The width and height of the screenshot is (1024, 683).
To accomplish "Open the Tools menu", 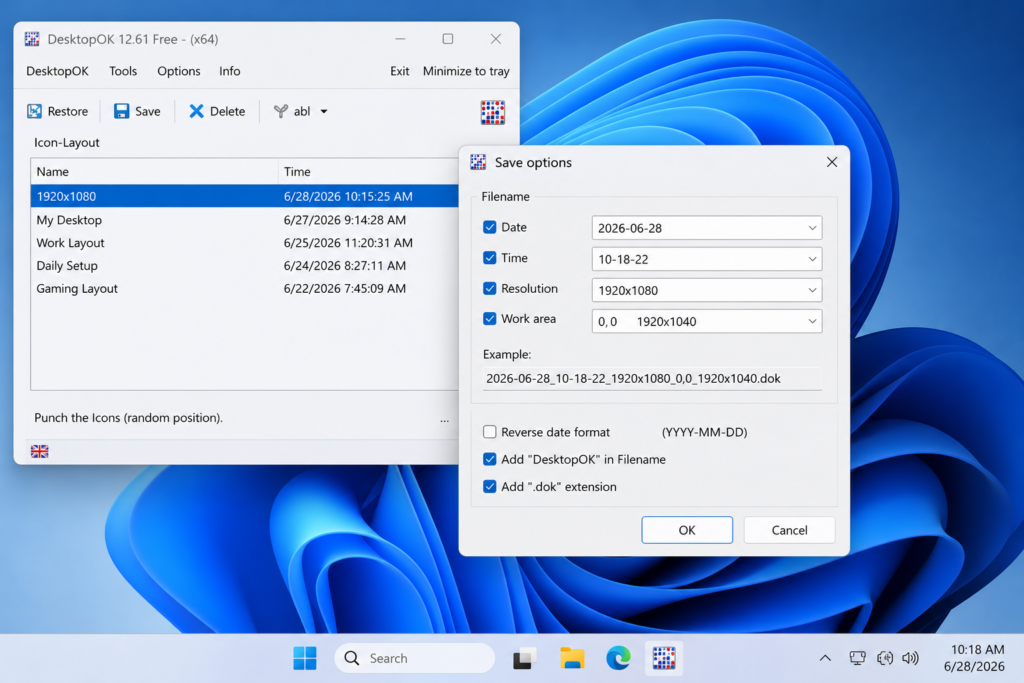I will 123,71.
